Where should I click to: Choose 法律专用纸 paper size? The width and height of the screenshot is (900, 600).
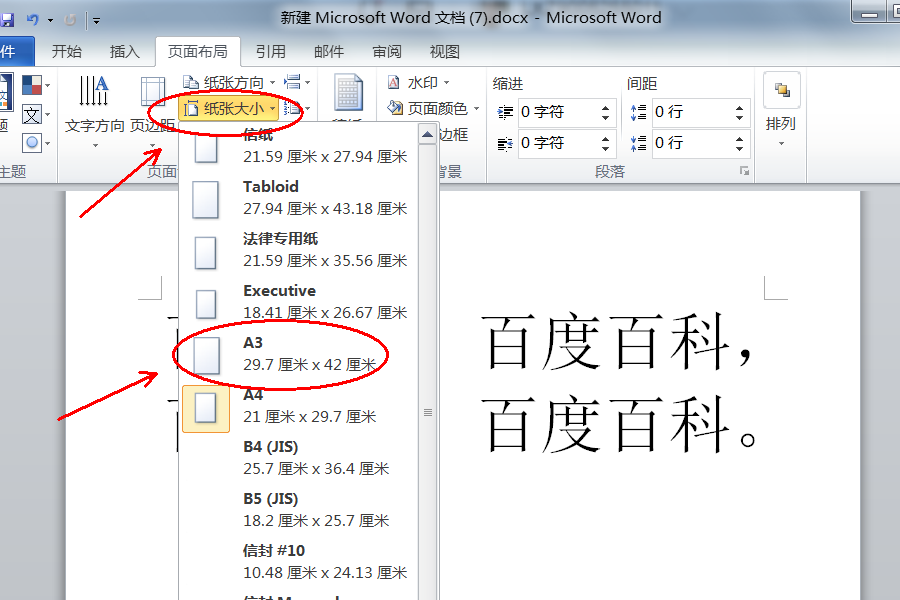300,250
